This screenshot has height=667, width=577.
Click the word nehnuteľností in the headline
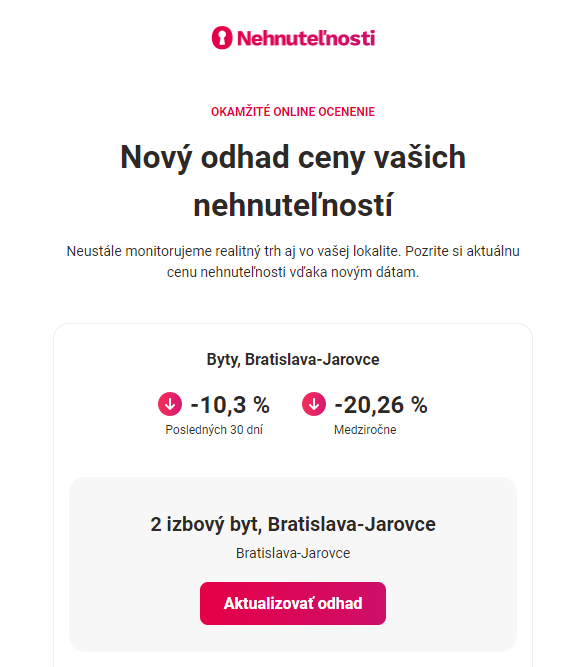coord(293,205)
